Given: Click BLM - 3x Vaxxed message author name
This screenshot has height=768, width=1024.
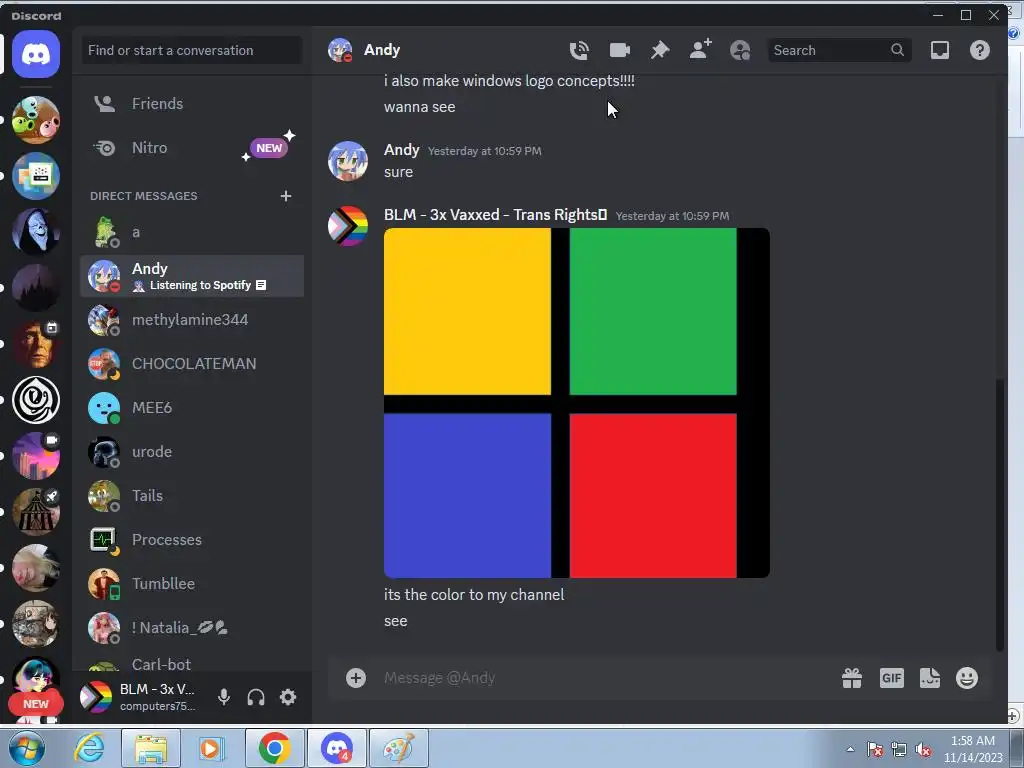Looking at the screenshot, I should pyautogui.click(x=496, y=215).
